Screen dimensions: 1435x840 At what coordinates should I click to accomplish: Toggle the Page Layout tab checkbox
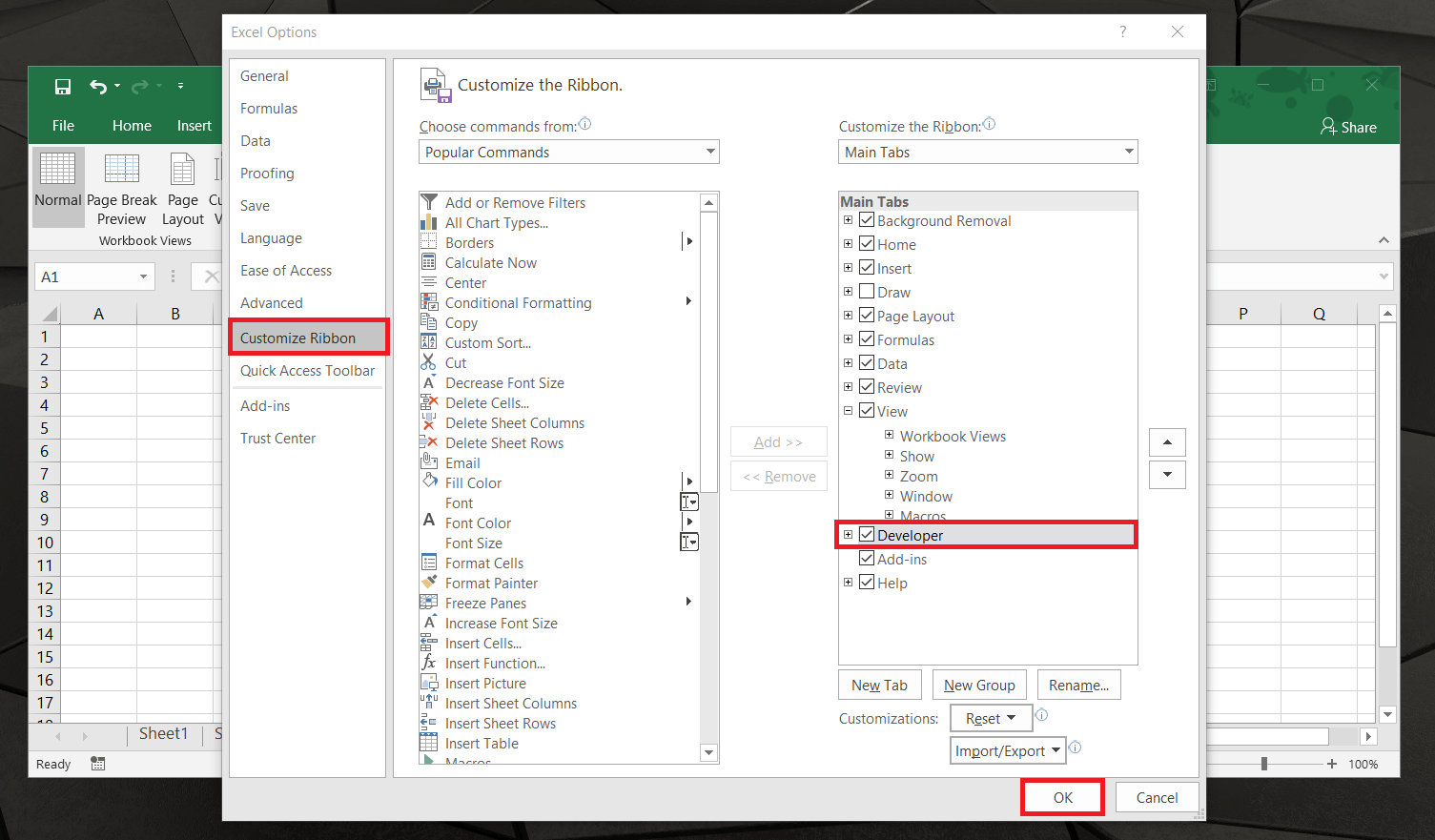click(x=867, y=316)
